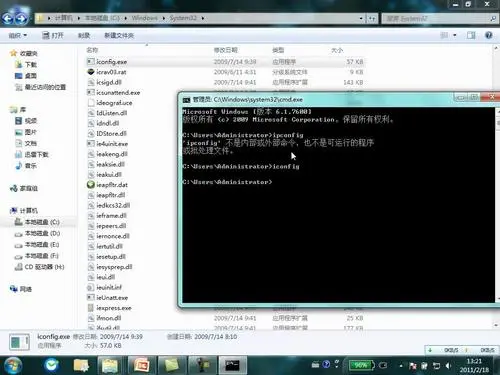Click the battery 90% meter in taskbar
Image resolution: width=500 pixels, height=375 pixels.
[x=361, y=365]
